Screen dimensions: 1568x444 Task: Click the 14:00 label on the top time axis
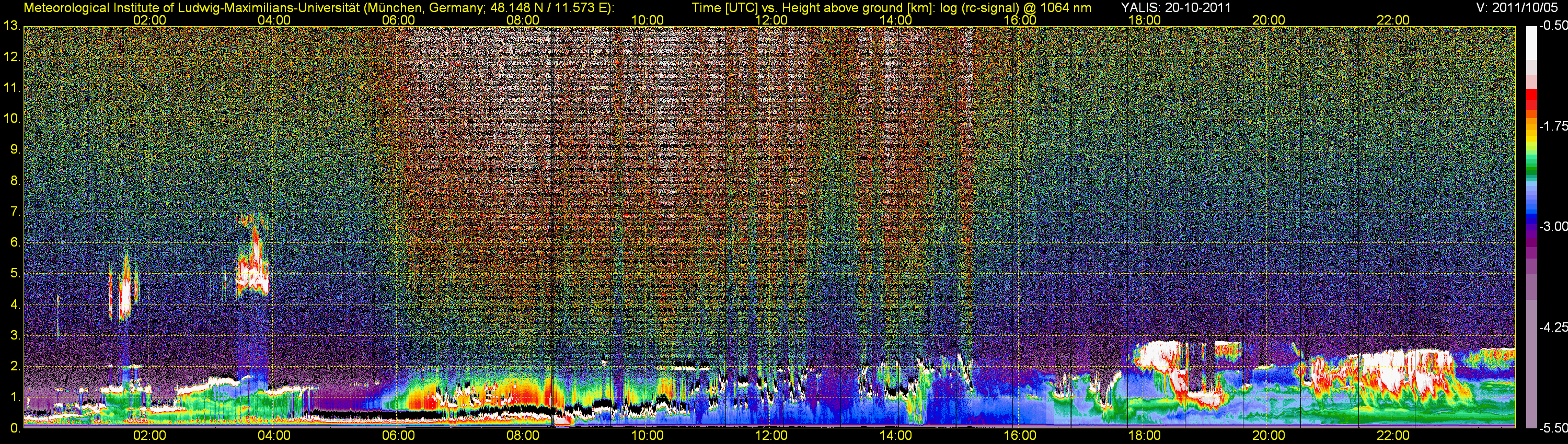pyautogui.click(x=895, y=20)
